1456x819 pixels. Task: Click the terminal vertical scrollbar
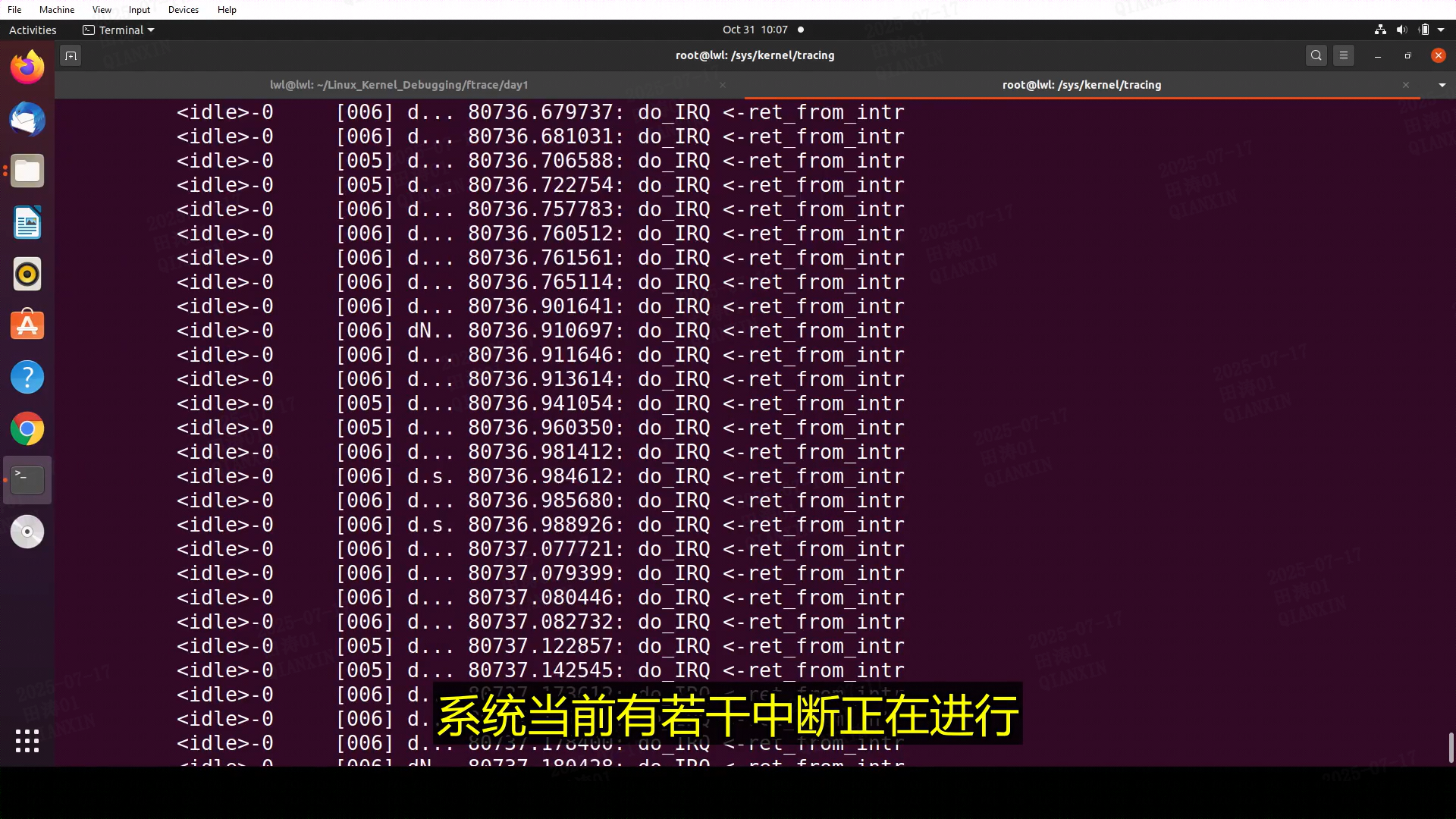coord(1451,747)
